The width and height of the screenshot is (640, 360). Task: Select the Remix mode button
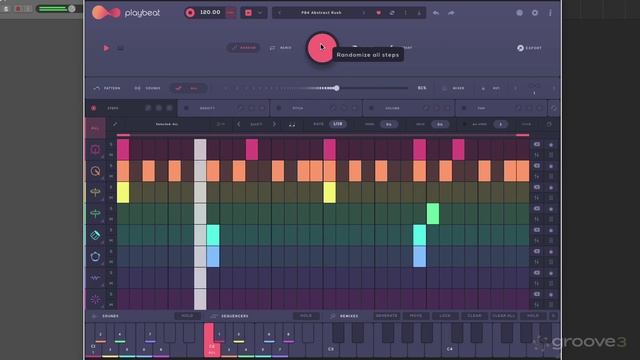pos(281,48)
